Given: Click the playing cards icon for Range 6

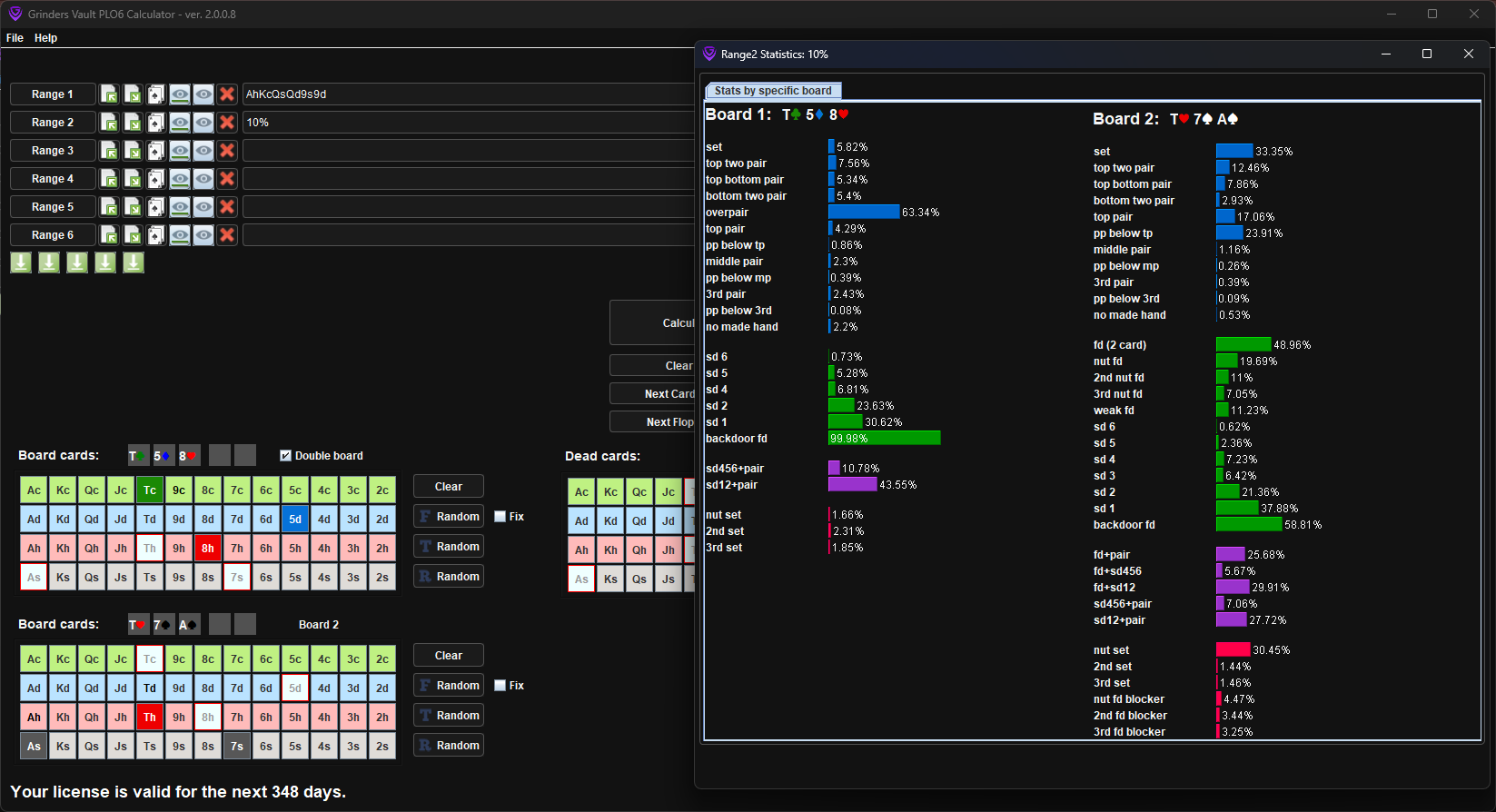Looking at the screenshot, I should click(x=156, y=235).
